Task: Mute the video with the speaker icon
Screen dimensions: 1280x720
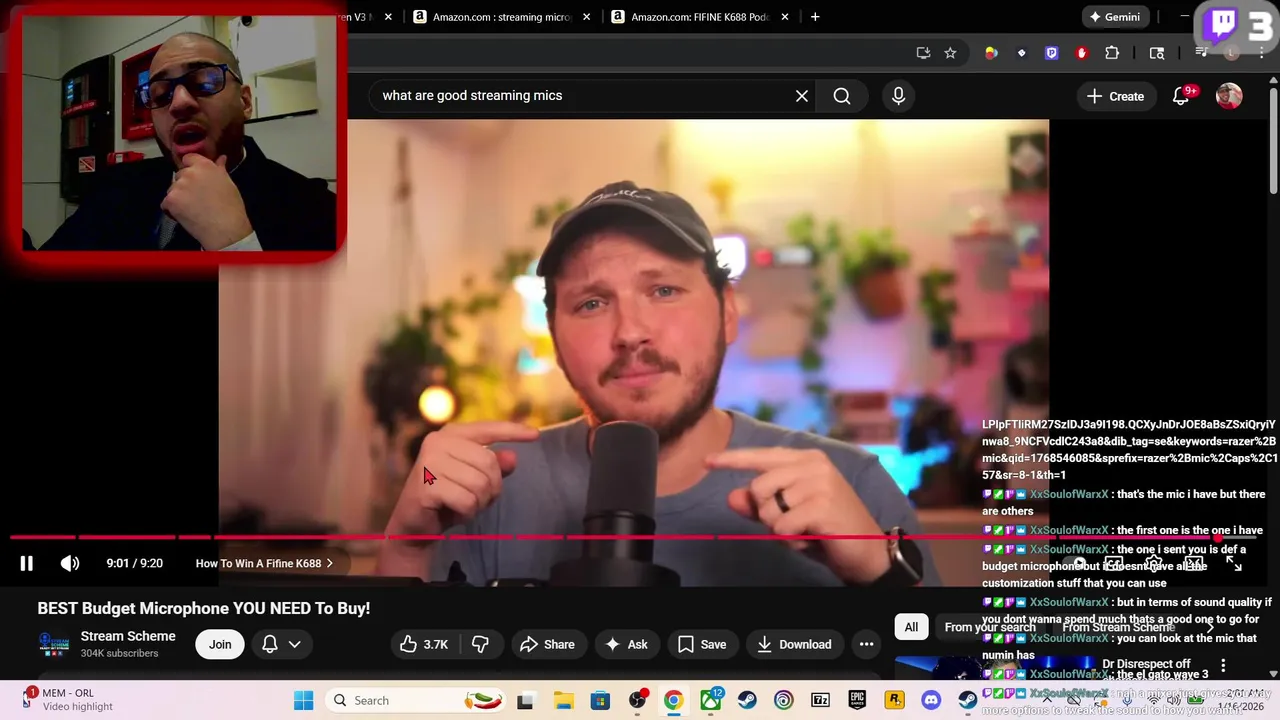Action: [x=70, y=564]
